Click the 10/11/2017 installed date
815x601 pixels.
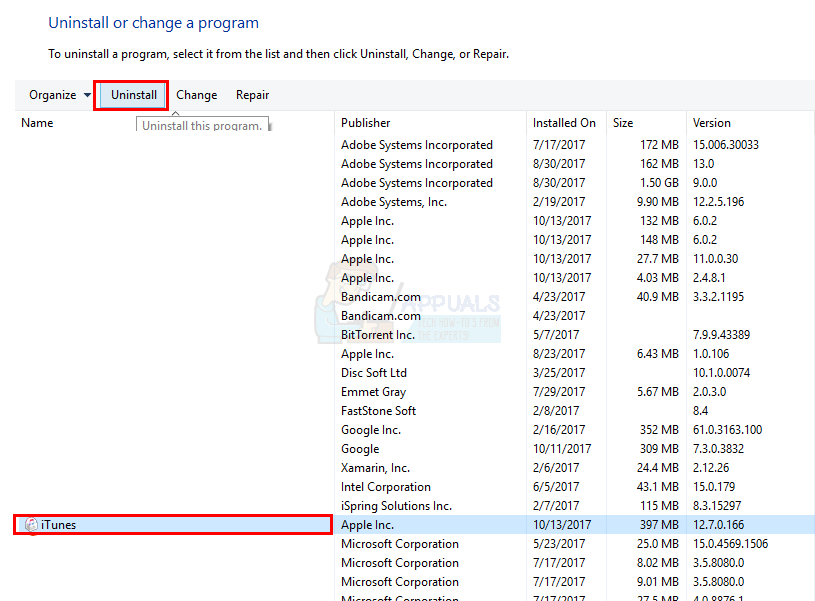(562, 449)
